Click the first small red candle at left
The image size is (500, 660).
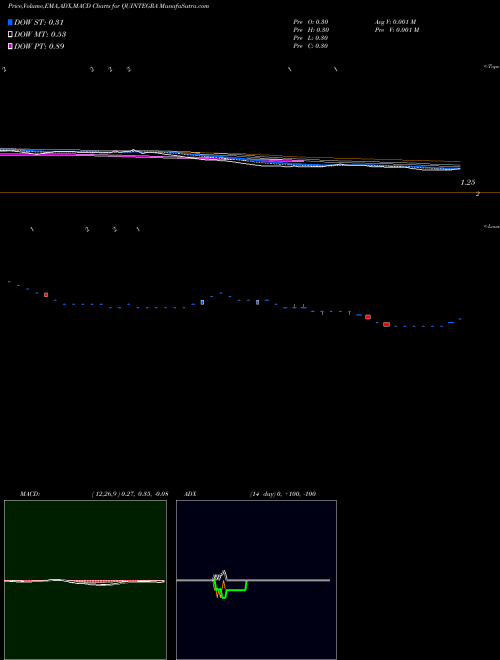[x=46, y=295]
